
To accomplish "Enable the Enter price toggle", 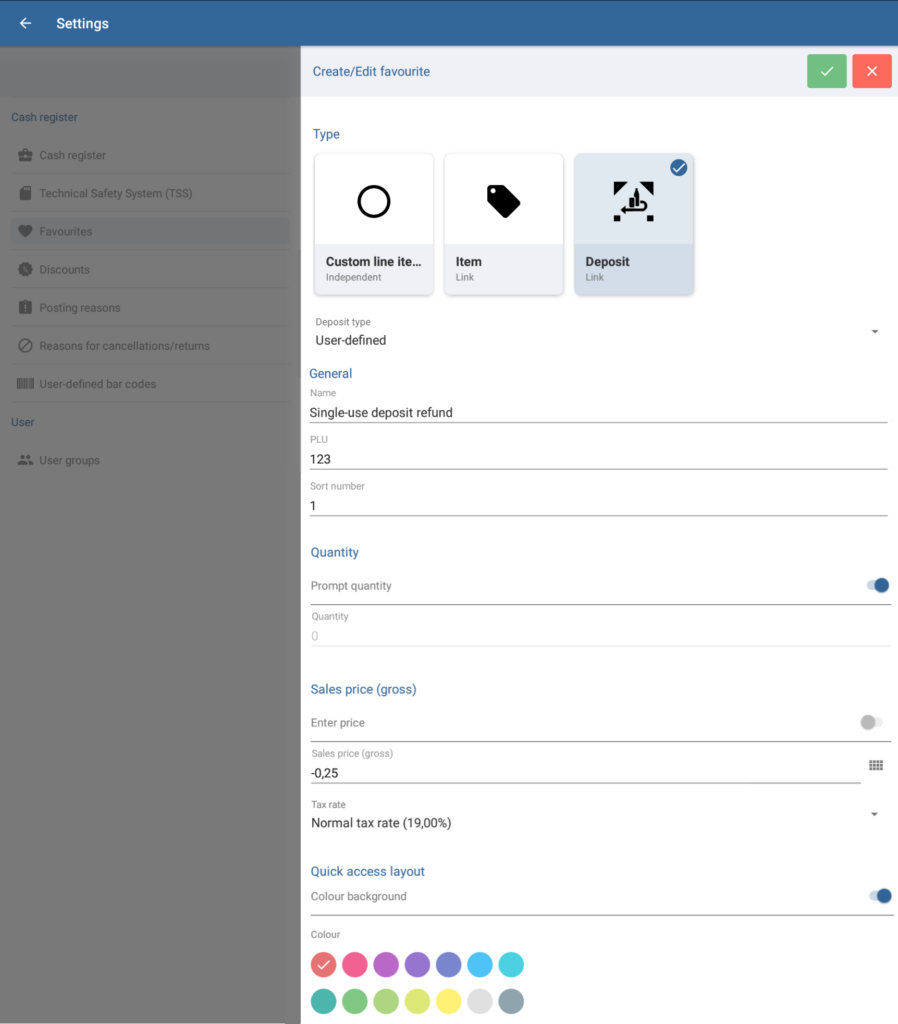I will point(871,722).
